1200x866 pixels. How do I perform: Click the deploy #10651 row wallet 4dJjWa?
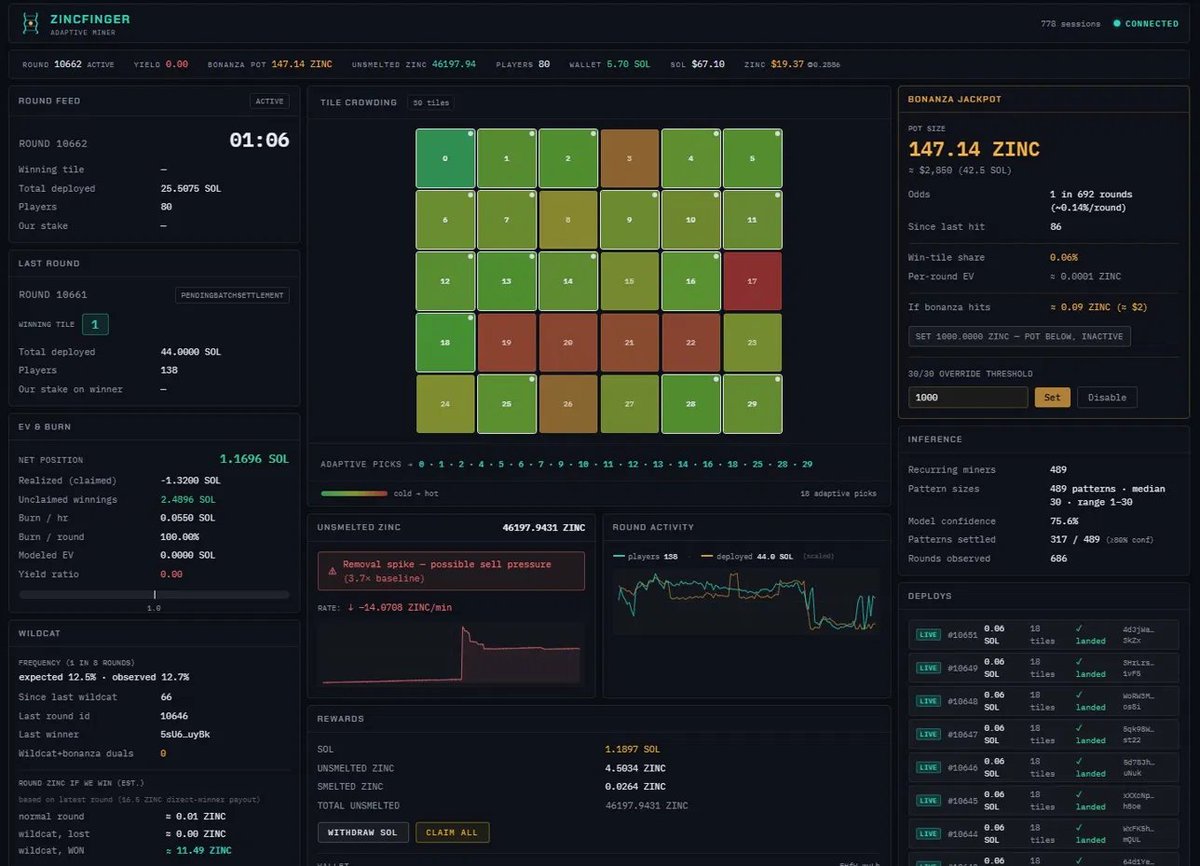coord(1138,635)
